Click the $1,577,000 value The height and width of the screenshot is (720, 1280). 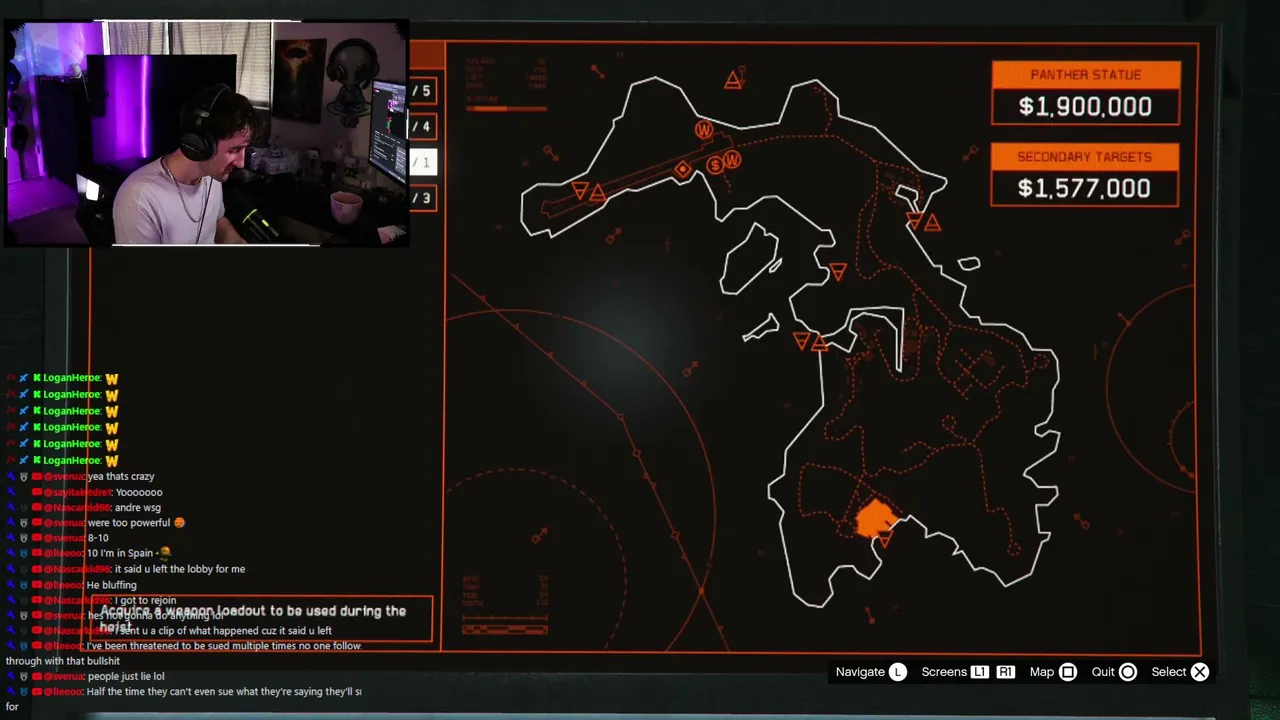click(1084, 189)
